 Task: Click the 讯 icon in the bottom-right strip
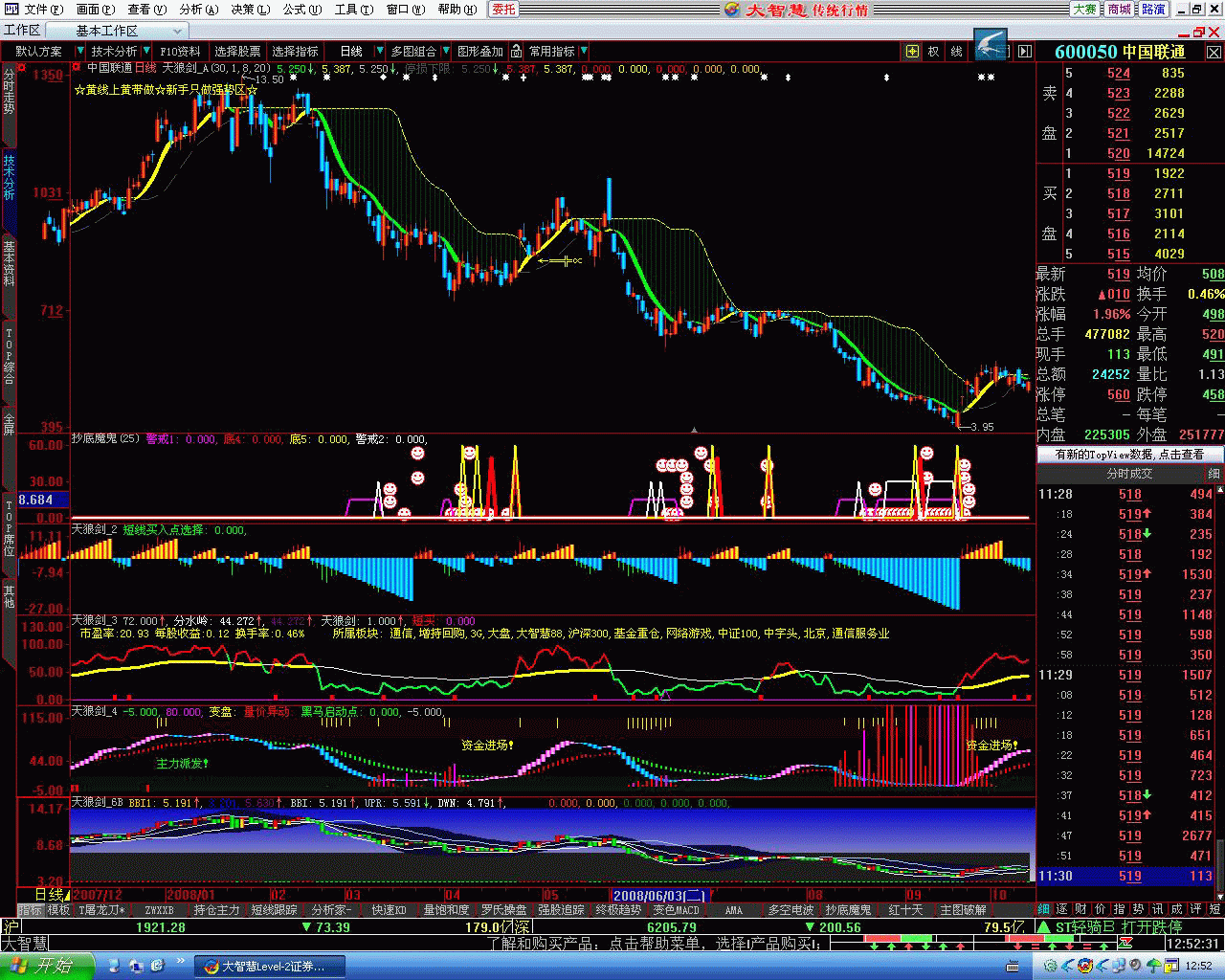coord(1157,909)
